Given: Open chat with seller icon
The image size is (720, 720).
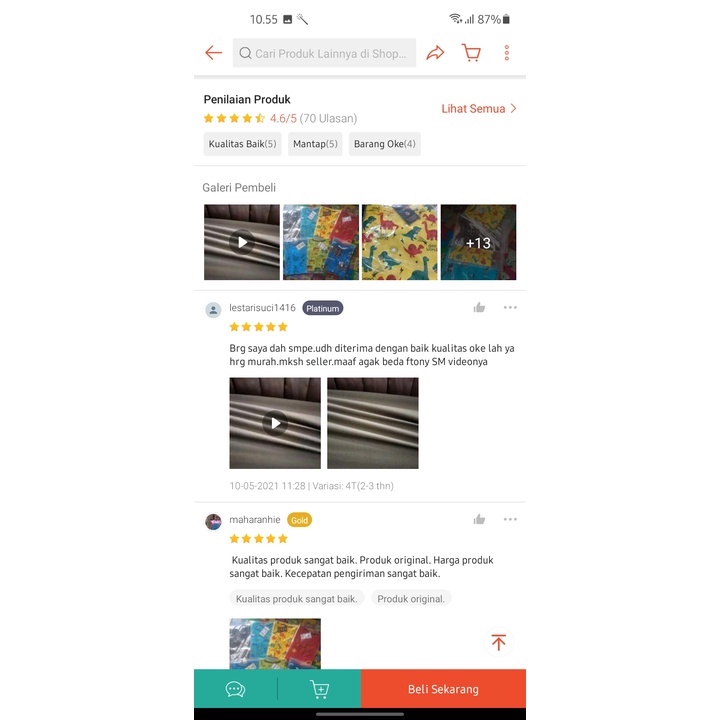Looking at the screenshot, I should 235,689.
